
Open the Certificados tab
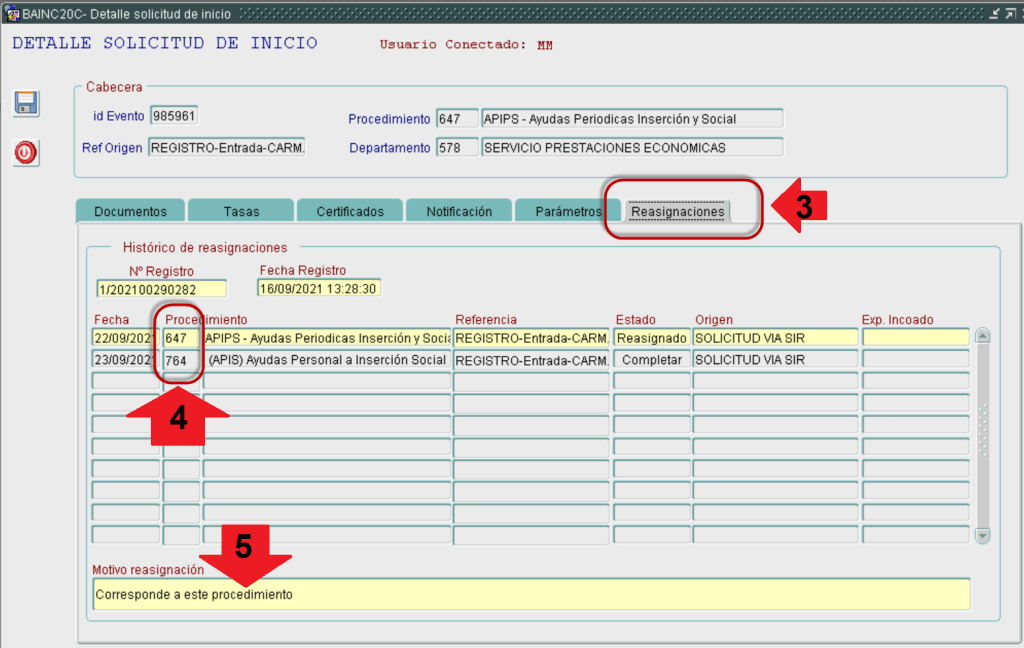pos(350,212)
